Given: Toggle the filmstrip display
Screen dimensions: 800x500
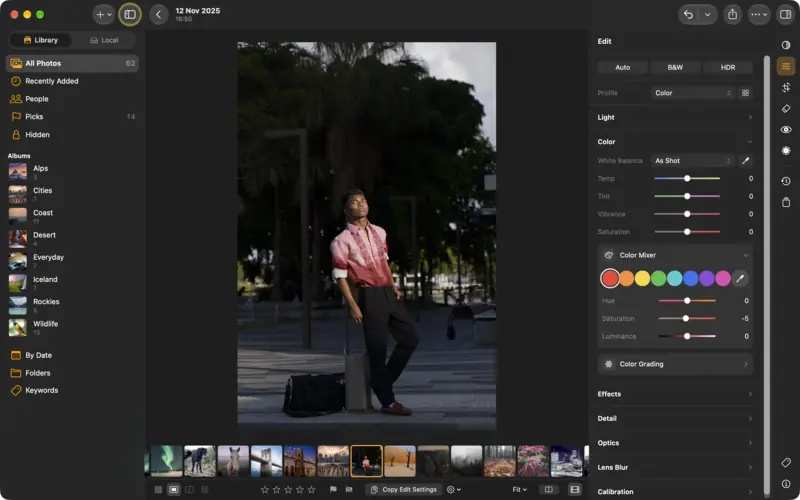Looking at the screenshot, I should click(x=574, y=489).
